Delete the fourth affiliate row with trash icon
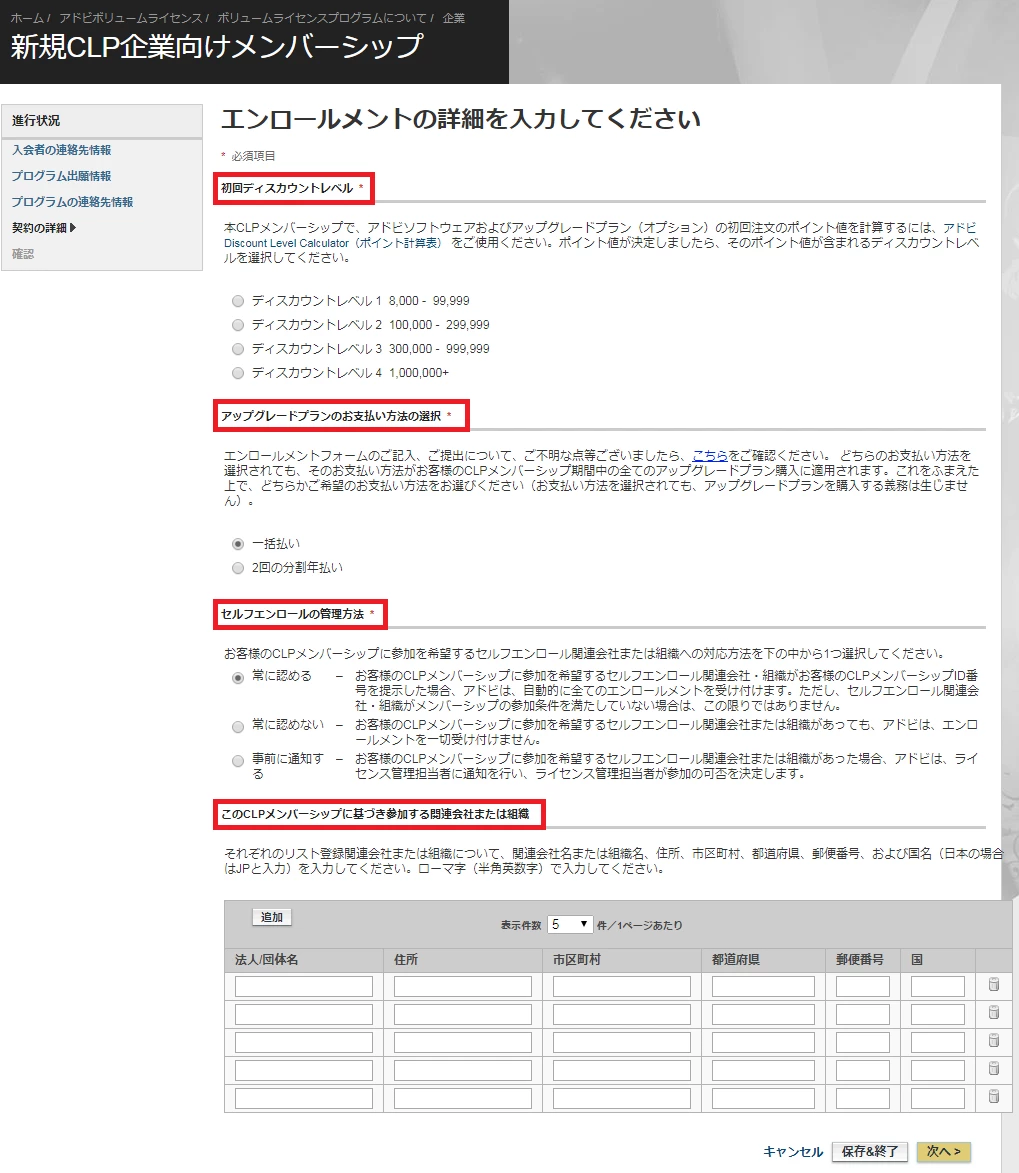Image resolution: width=1019 pixels, height=1173 pixels. tap(994, 1068)
